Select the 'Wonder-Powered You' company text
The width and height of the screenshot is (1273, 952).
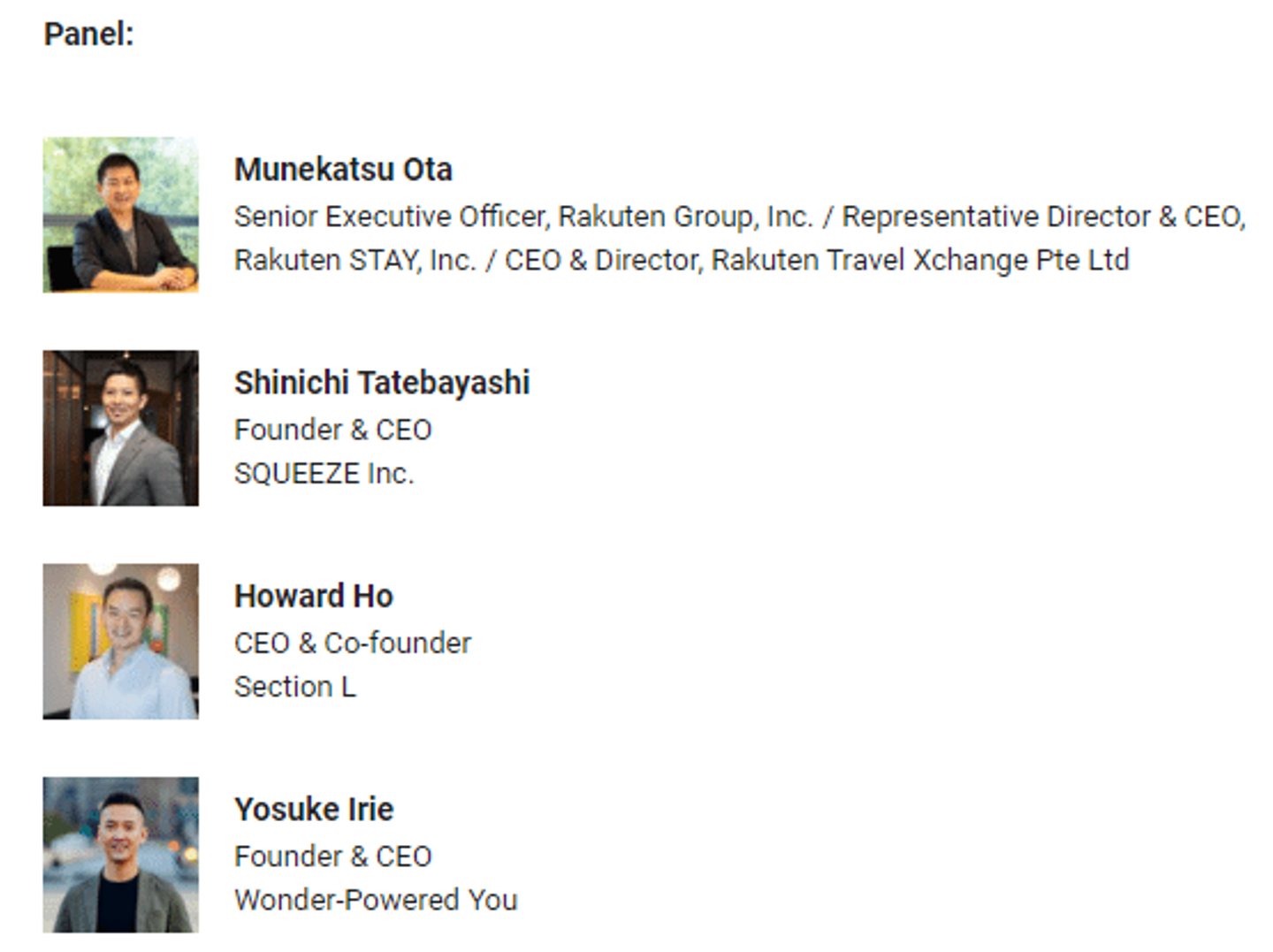376,900
